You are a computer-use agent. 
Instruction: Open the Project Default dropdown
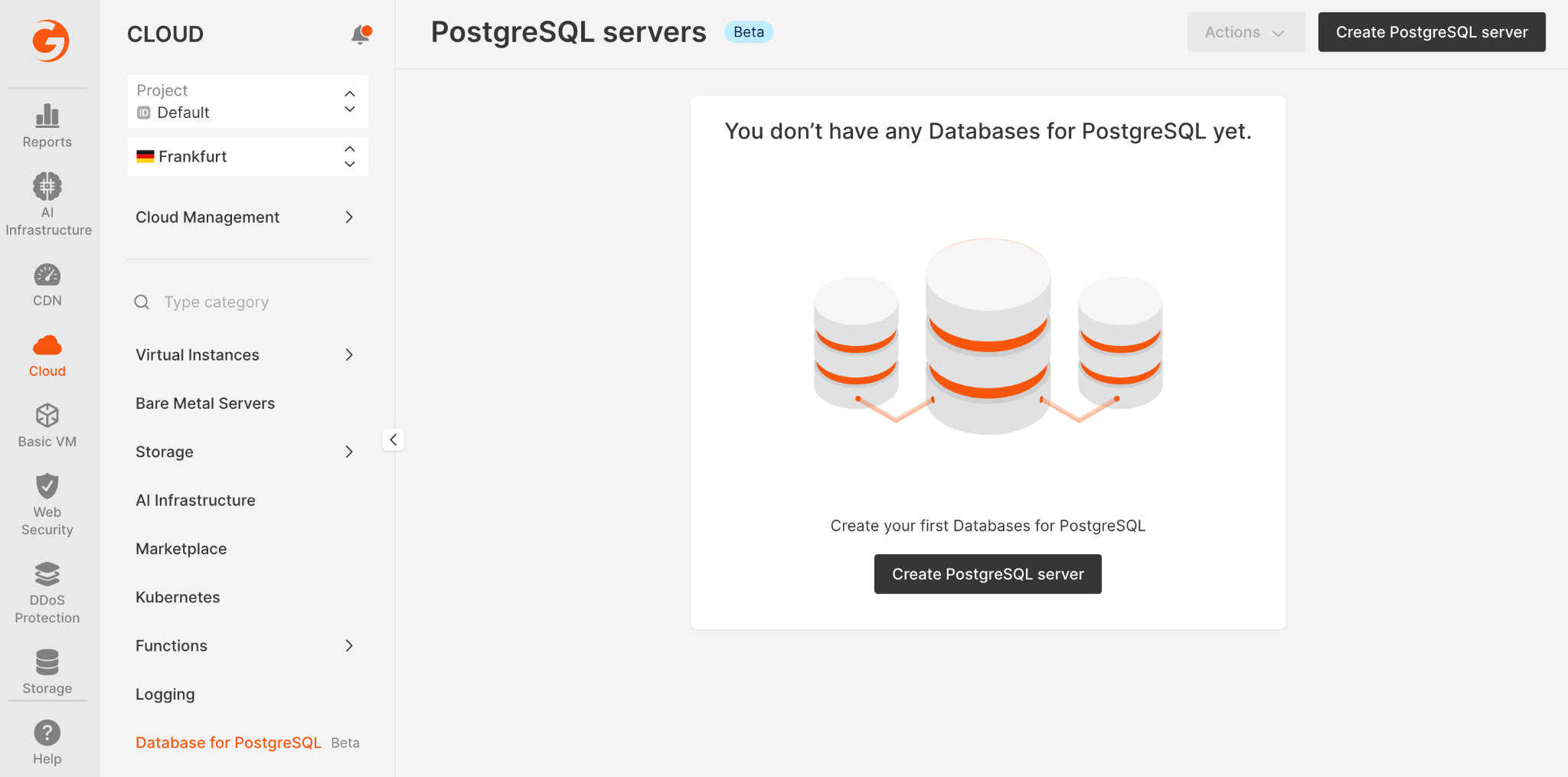[247, 101]
